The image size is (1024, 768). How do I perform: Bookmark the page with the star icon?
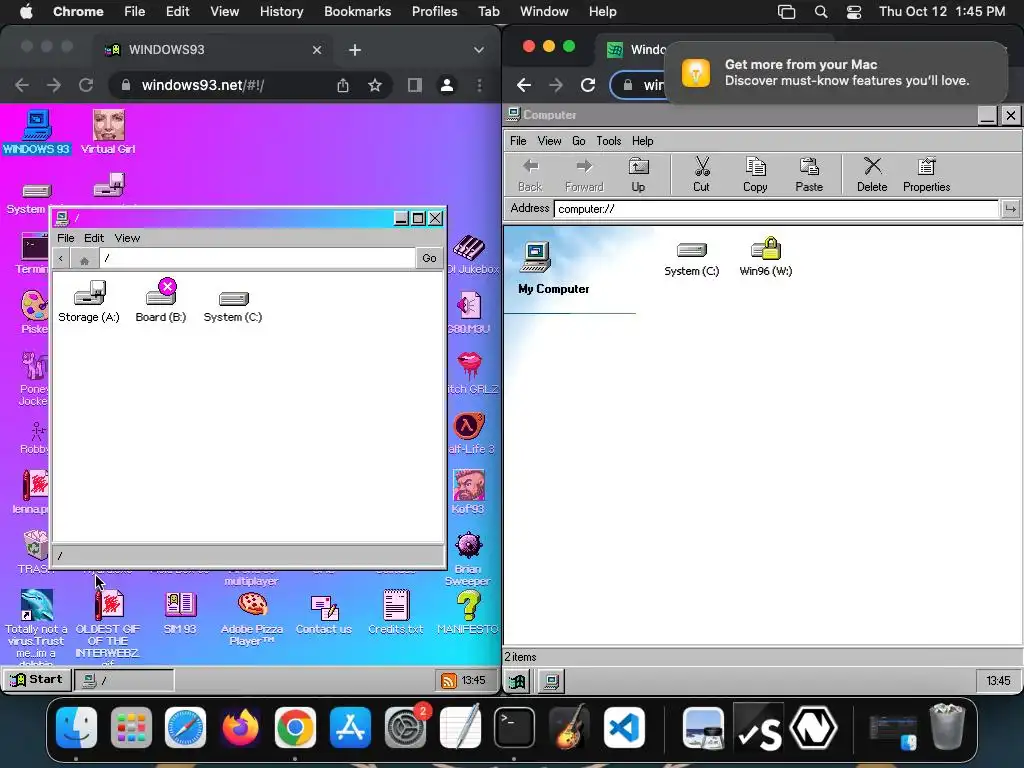pyautogui.click(x=375, y=85)
